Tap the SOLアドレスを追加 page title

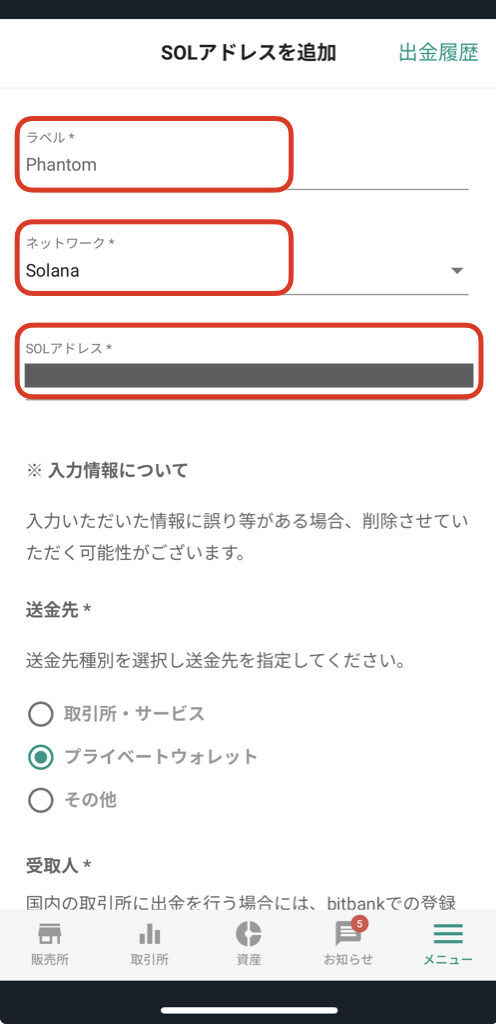[249, 53]
